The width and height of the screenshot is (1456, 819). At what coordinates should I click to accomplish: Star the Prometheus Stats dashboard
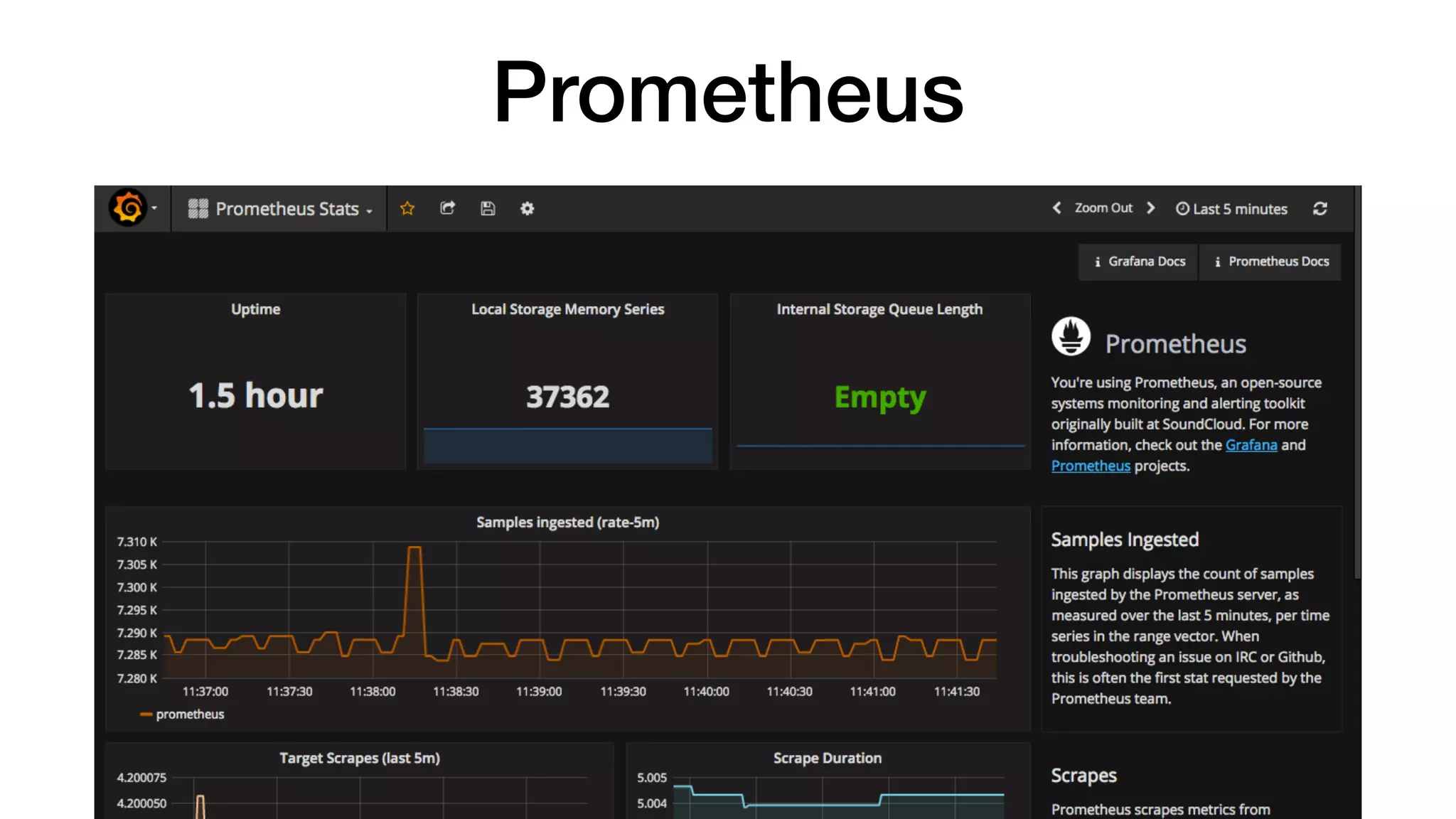(x=407, y=208)
